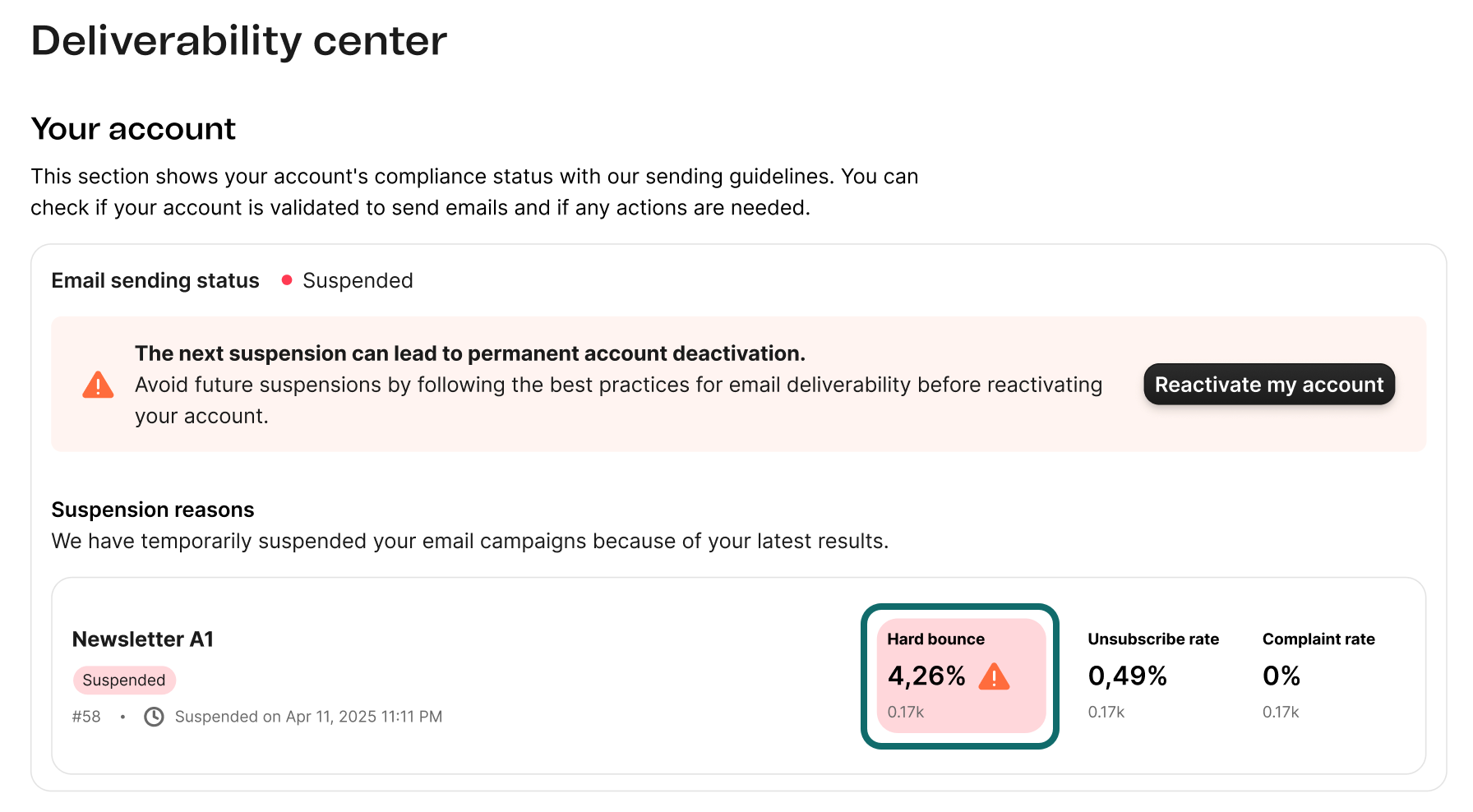Click the Suspended status text beside the red dot
1473x812 pixels.
[x=358, y=280]
